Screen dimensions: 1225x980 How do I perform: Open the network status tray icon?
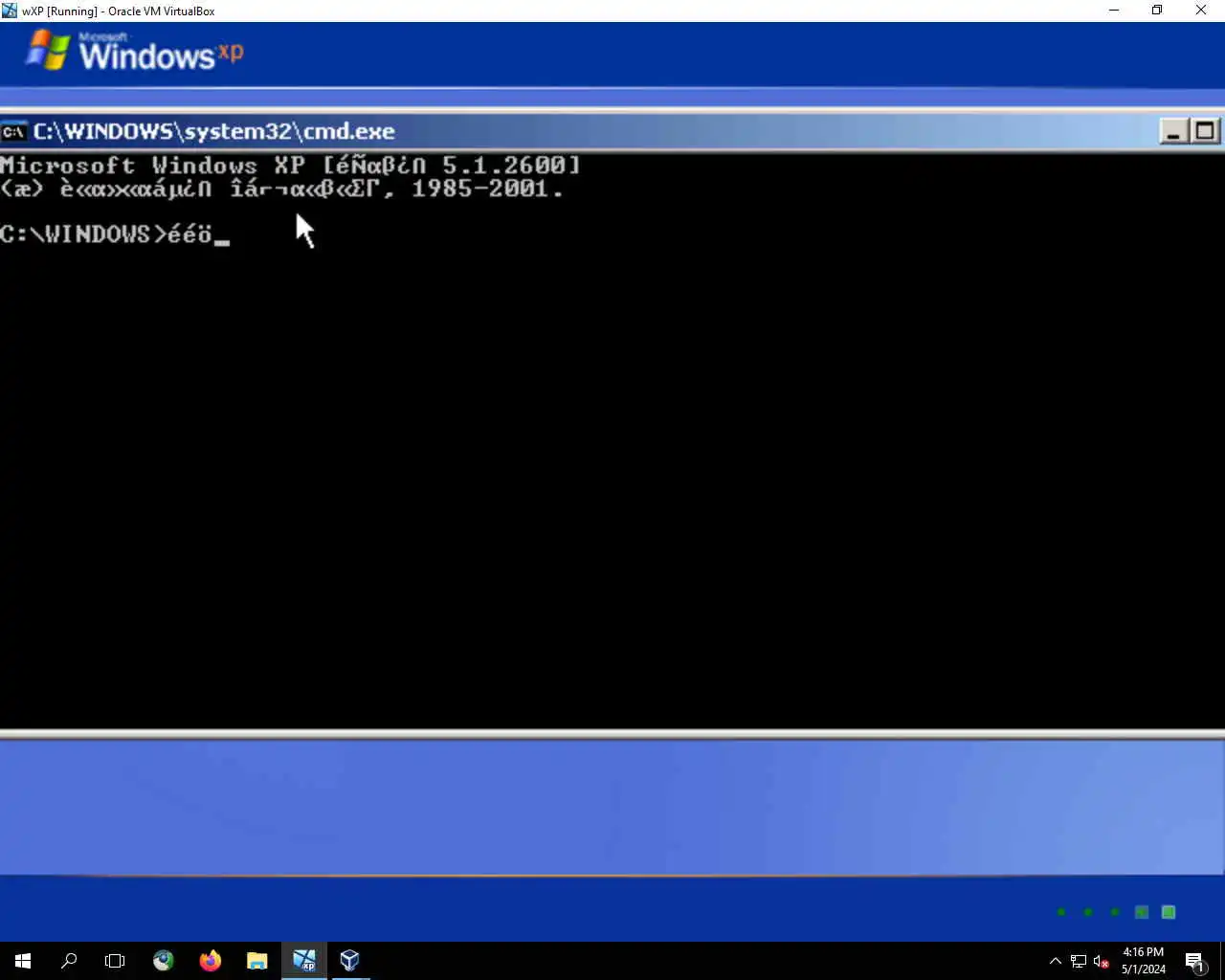click(1079, 961)
